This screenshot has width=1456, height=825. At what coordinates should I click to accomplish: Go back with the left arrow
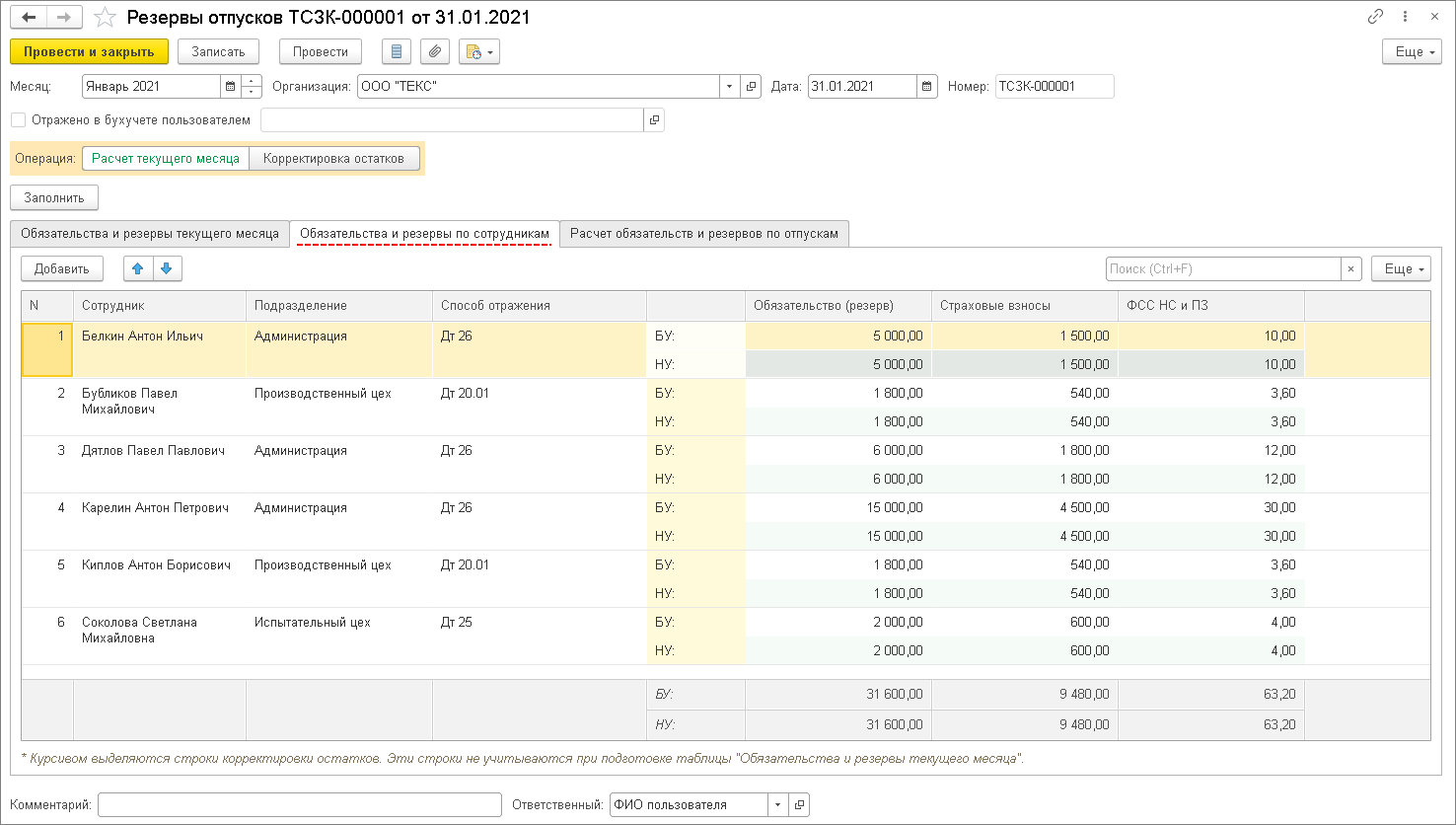tap(29, 18)
